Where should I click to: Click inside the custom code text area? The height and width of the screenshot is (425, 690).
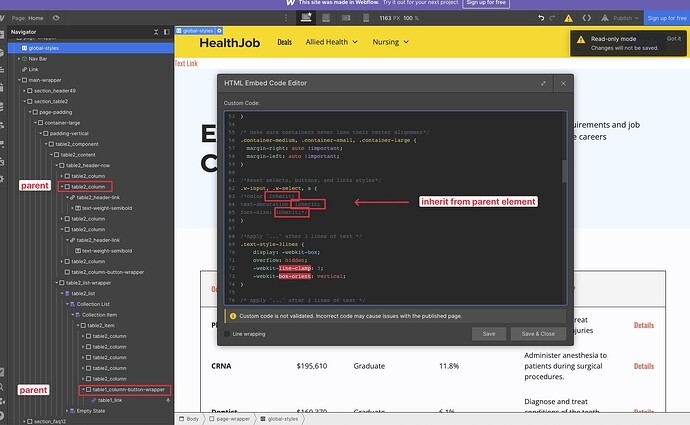tap(395, 208)
